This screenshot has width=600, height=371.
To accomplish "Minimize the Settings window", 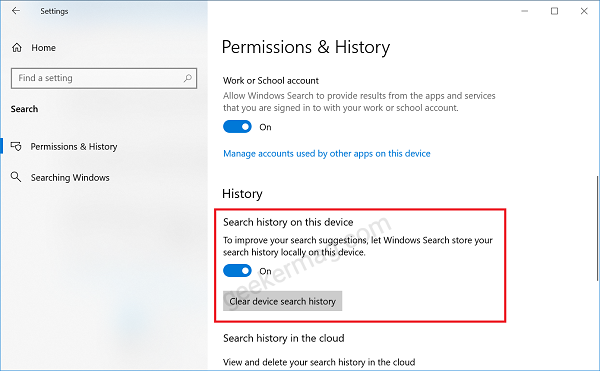I will point(525,11).
